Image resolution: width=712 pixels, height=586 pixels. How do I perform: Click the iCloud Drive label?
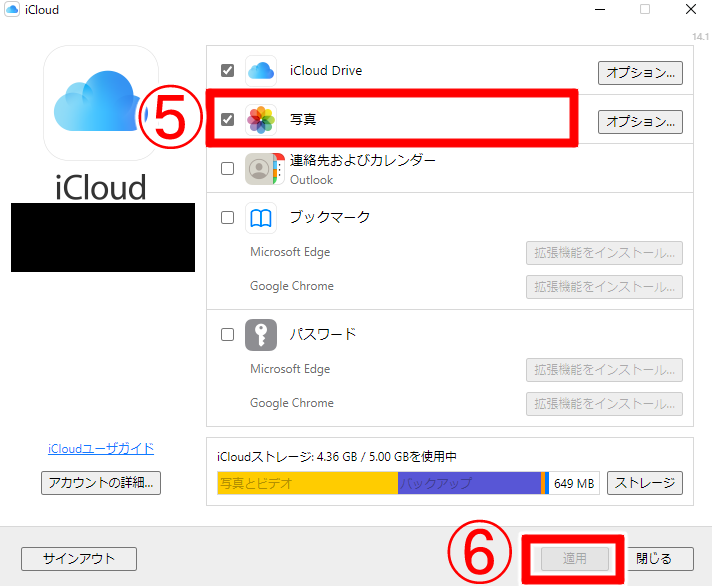(326, 71)
